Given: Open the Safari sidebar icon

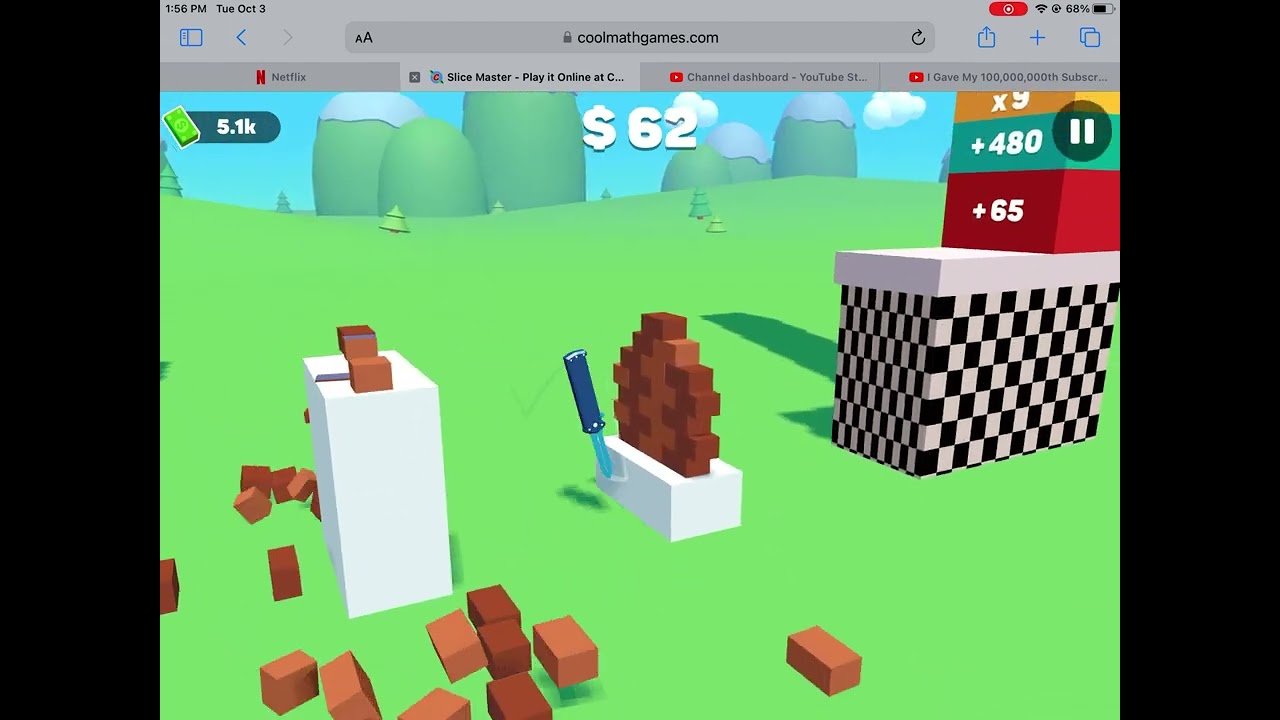Looking at the screenshot, I should point(190,37).
